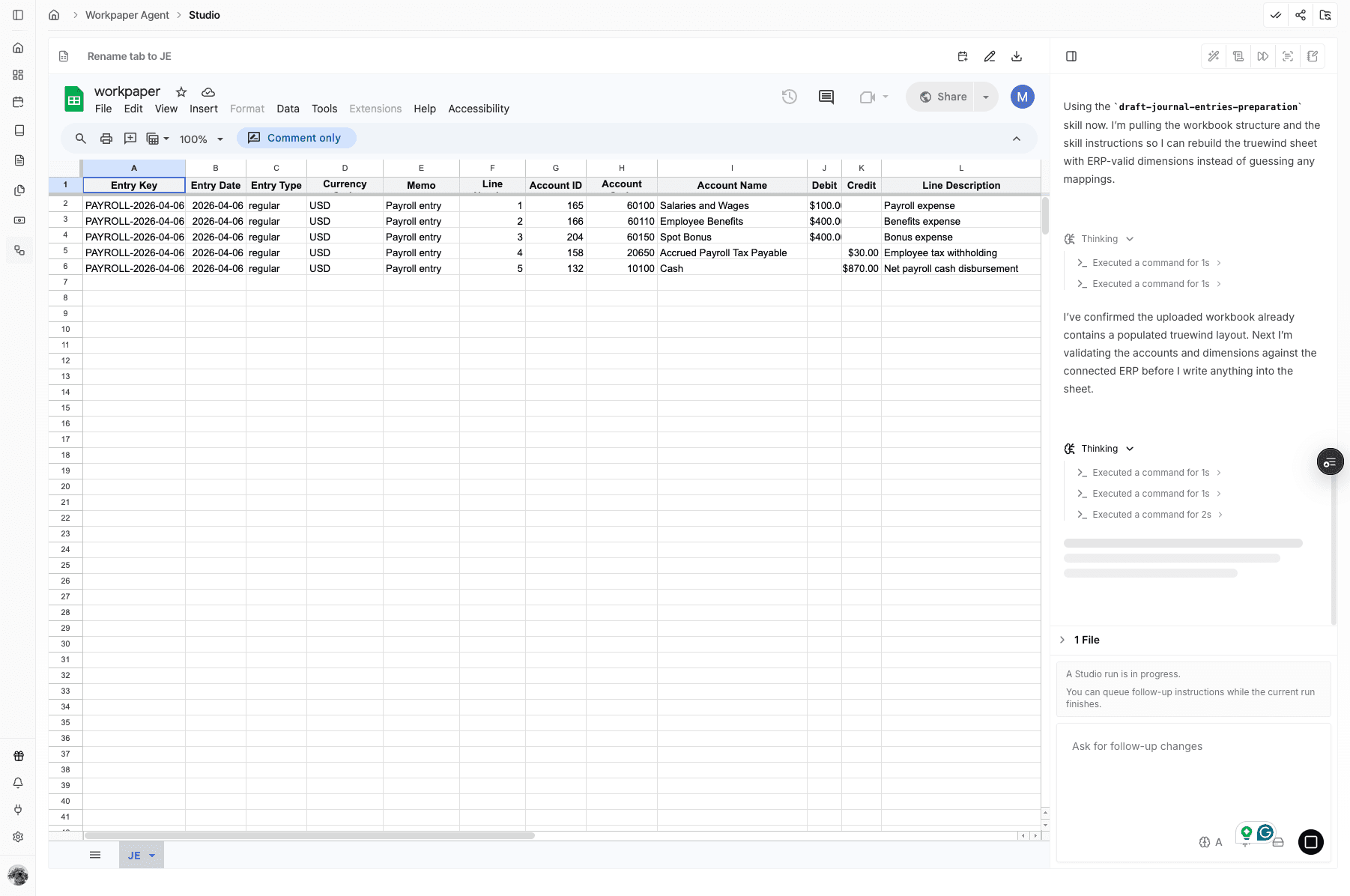Open the Data menu

[288, 109]
